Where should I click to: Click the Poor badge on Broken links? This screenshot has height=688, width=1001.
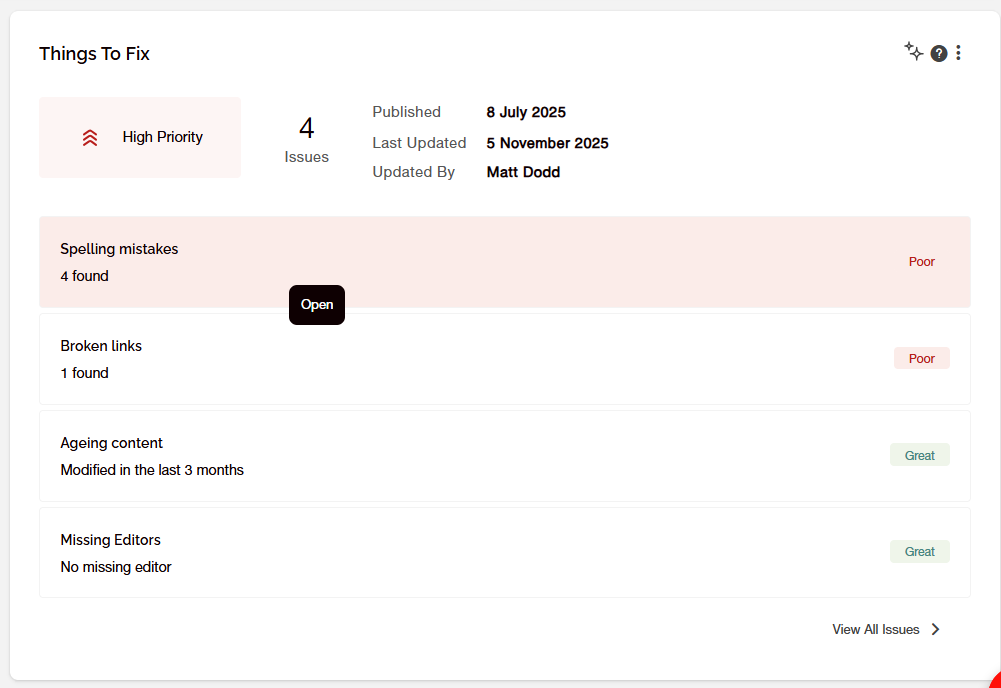tap(921, 359)
